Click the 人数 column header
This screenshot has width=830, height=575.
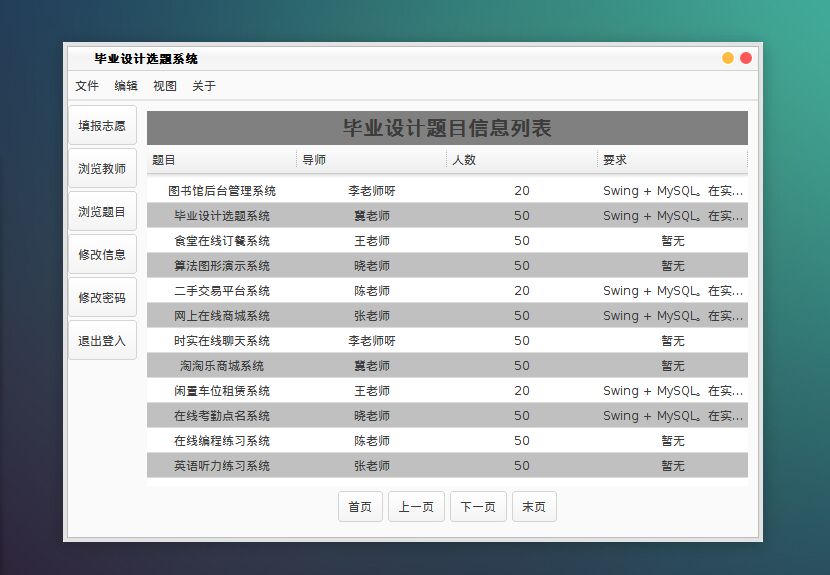[x=522, y=159]
